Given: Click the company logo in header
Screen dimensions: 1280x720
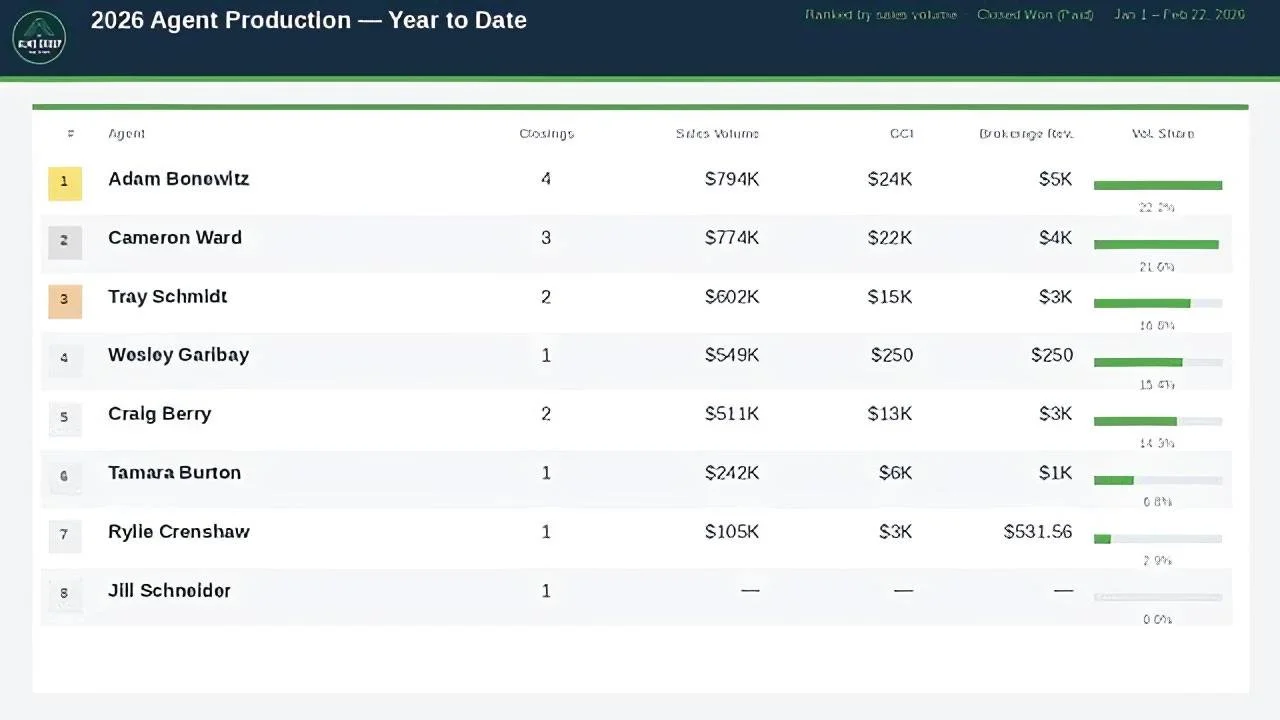Looking at the screenshot, I should 39,38.
